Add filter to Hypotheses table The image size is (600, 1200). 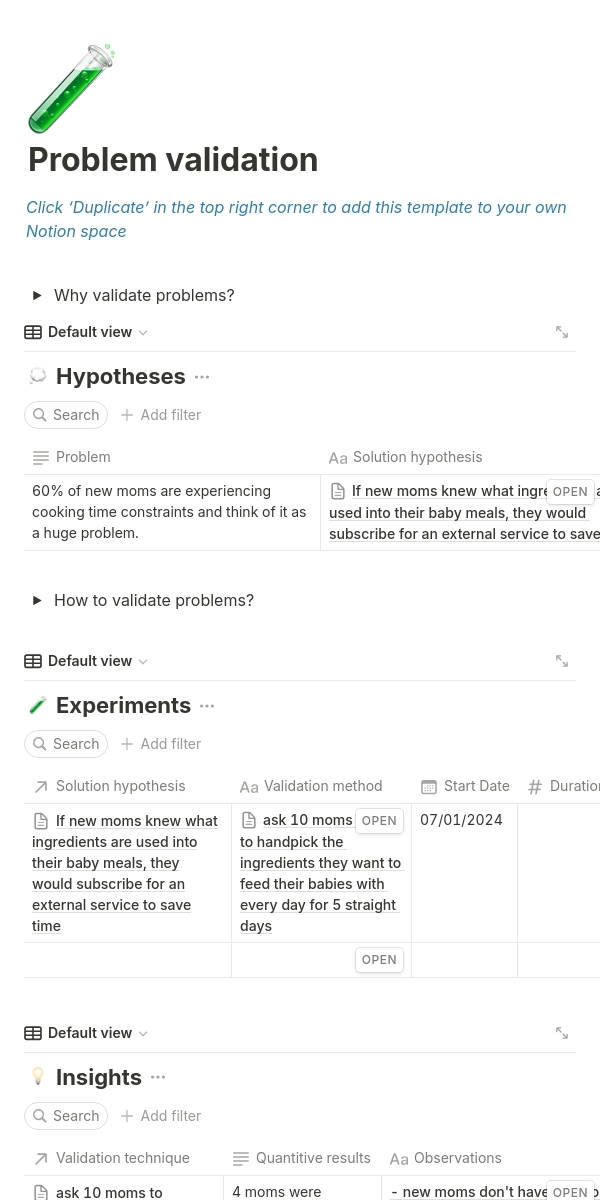pyautogui.click(x=161, y=415)
